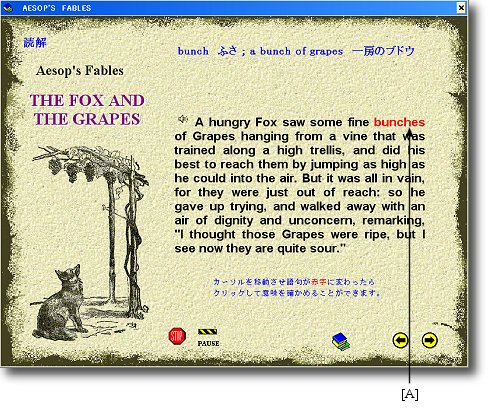Image resolution: width=500 pixels, height=420 pixels.
Task: Click "THE FOX AND THE GRAPES" title
Action: click(87, 110)
